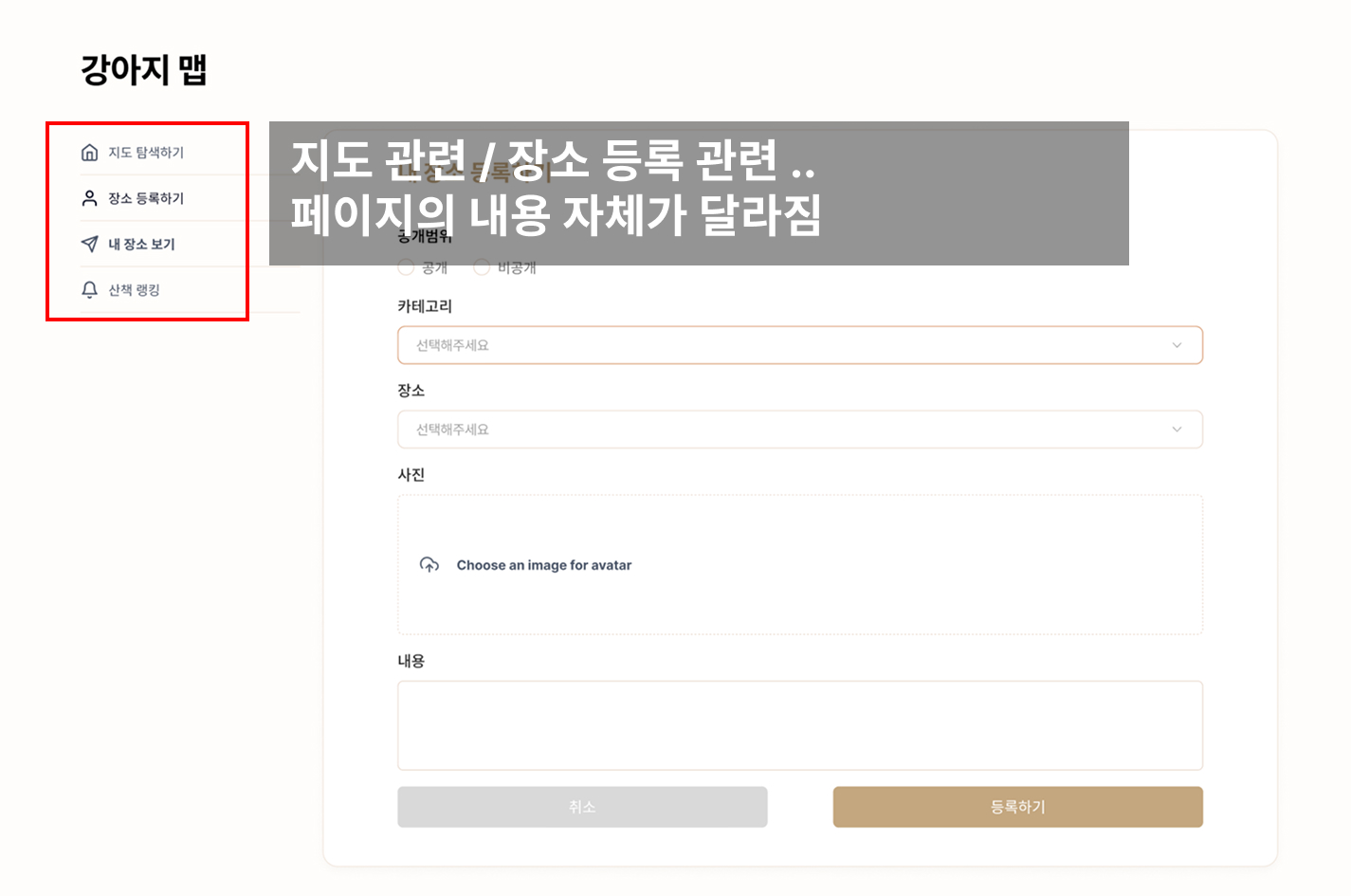The image size is (1351, 896).
Task: Open the 산책 랭킹 sidebar menu item
Action: click(133, 290)
